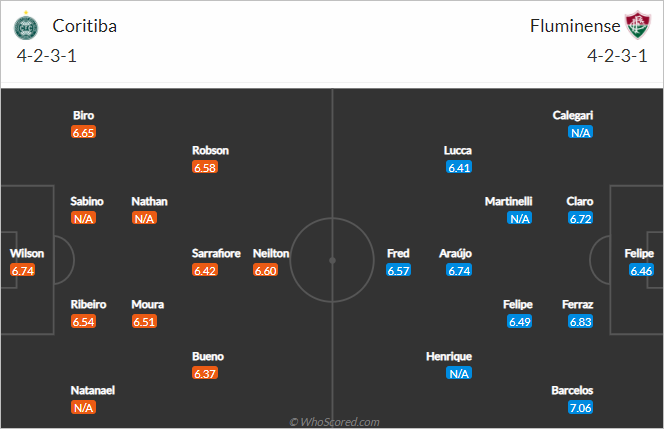Click Biro's 6.65 rating badge
The height and width of the screenshot is (429, 664).
pos(83,133)
